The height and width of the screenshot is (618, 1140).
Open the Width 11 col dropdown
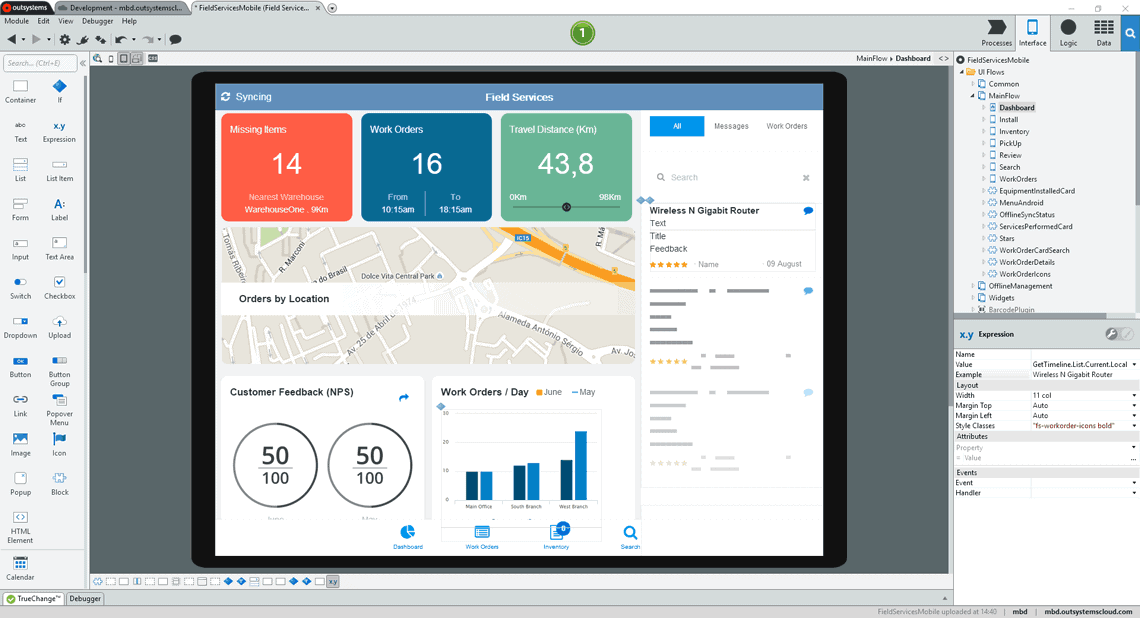[1084, 396]
